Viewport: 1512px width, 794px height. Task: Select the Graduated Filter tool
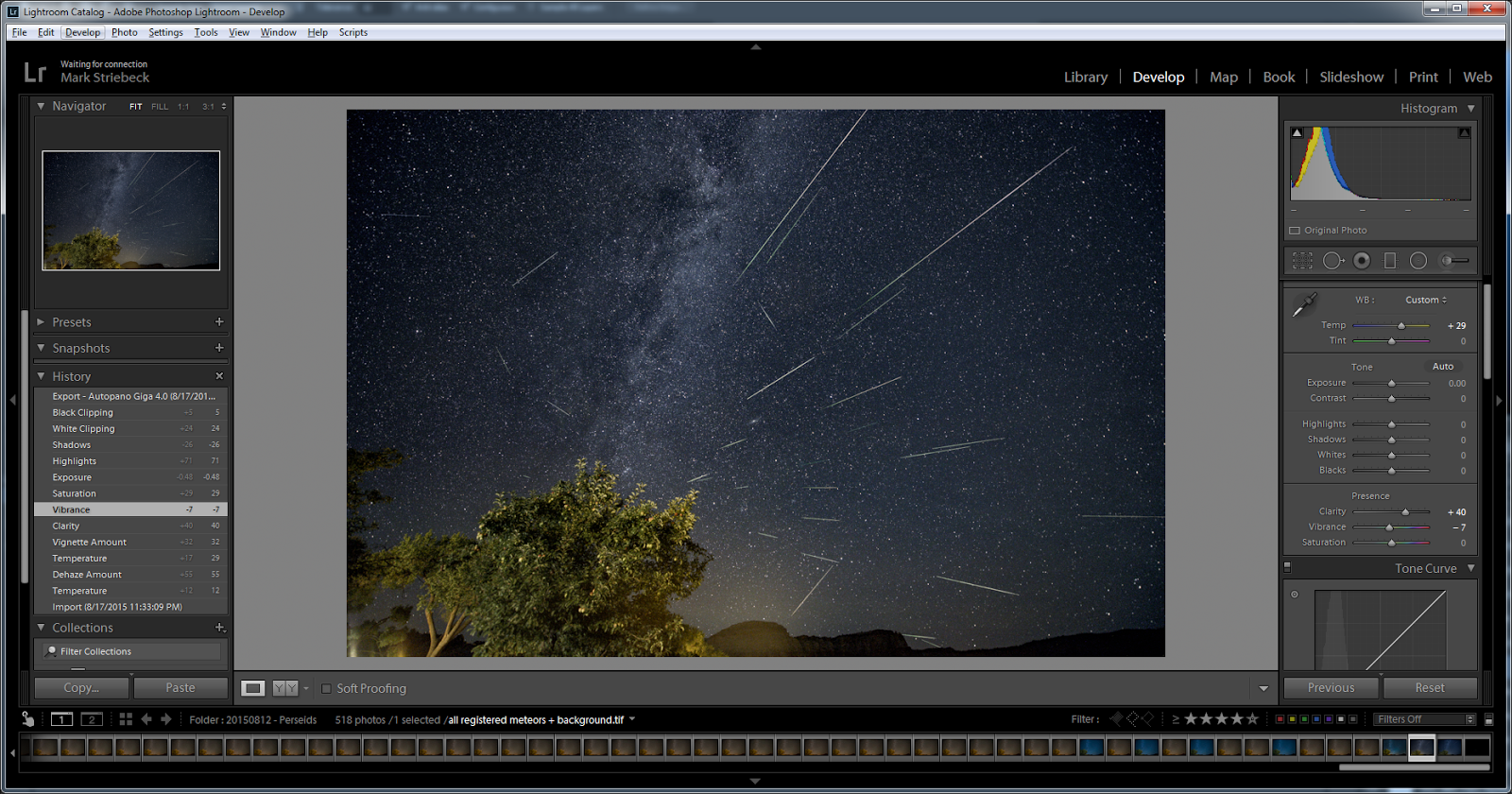point(1390,261)
